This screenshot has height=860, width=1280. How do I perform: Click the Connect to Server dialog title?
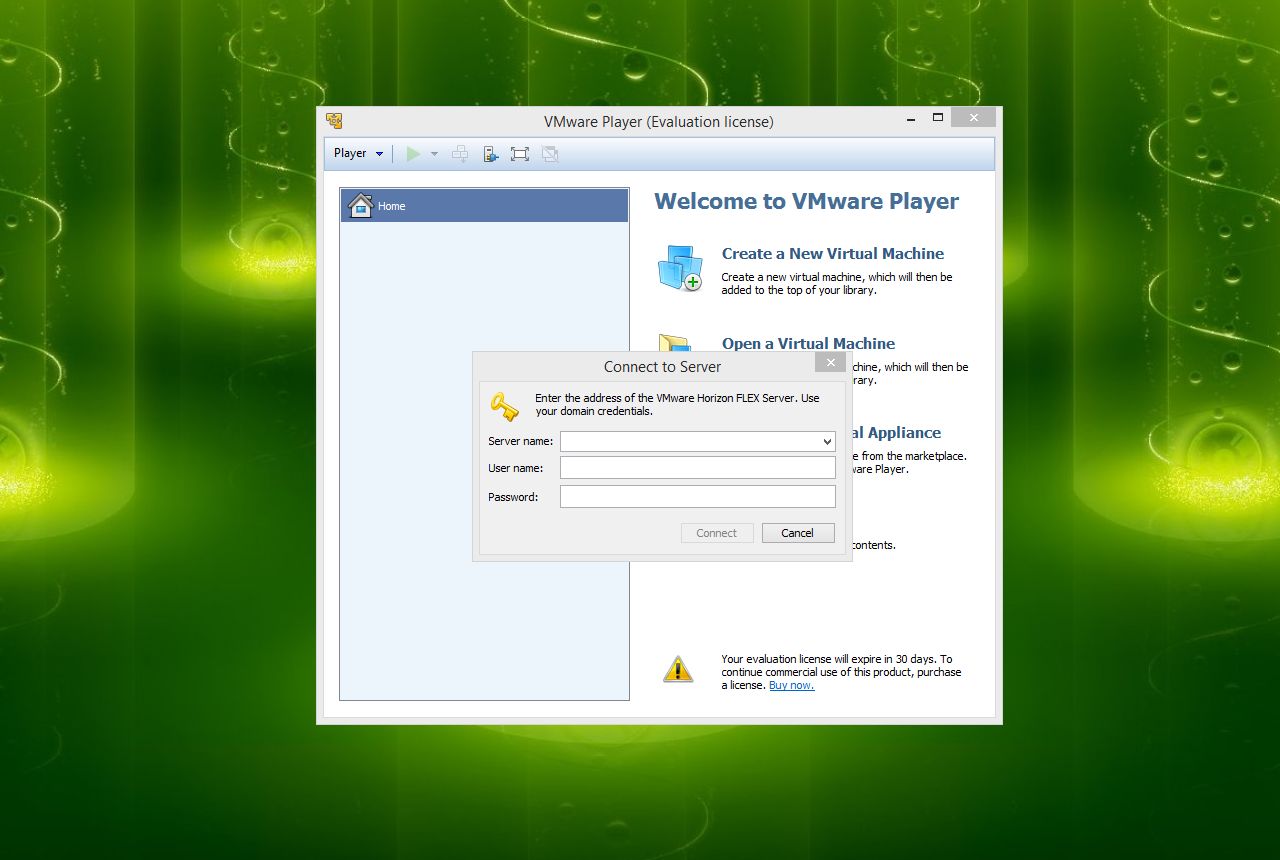pos(662,367)
